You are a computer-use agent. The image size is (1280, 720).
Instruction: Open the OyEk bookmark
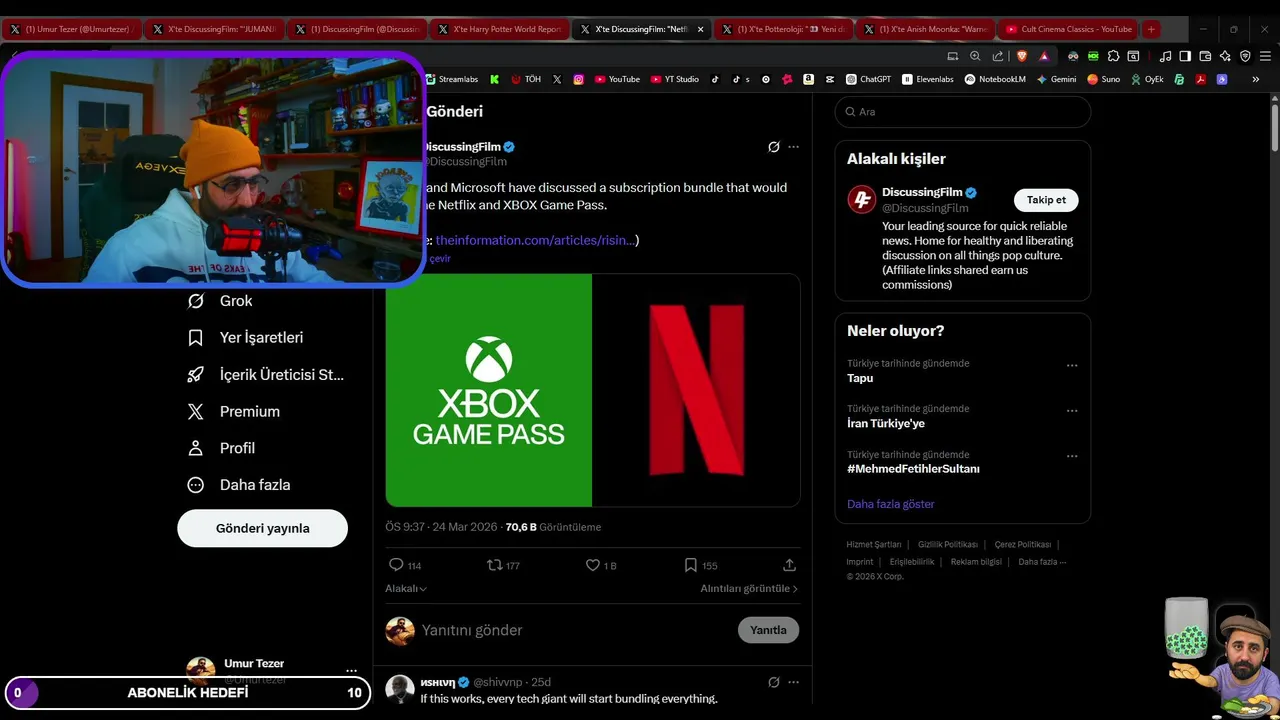pyautogui.click(x=1147, y=79)
